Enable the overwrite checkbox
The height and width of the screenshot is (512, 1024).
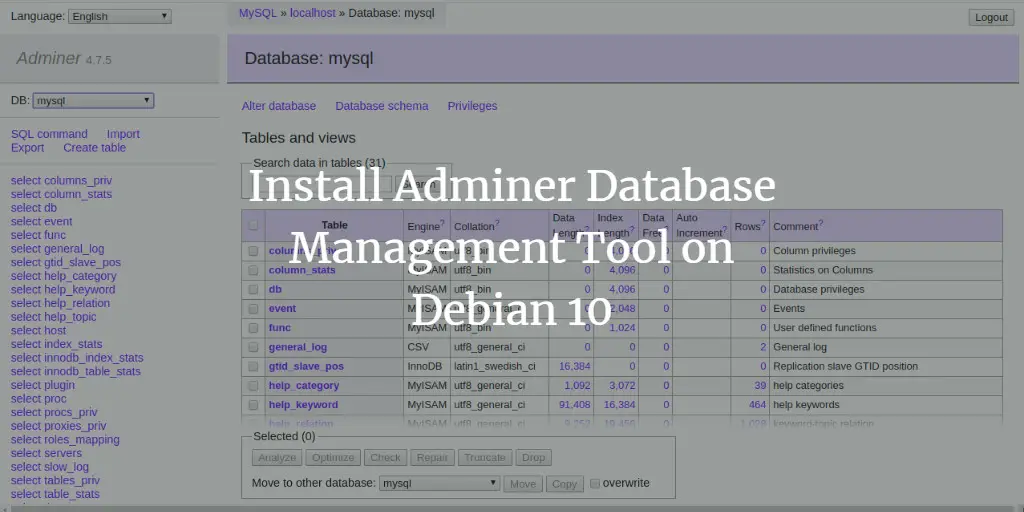coord(595,483)
